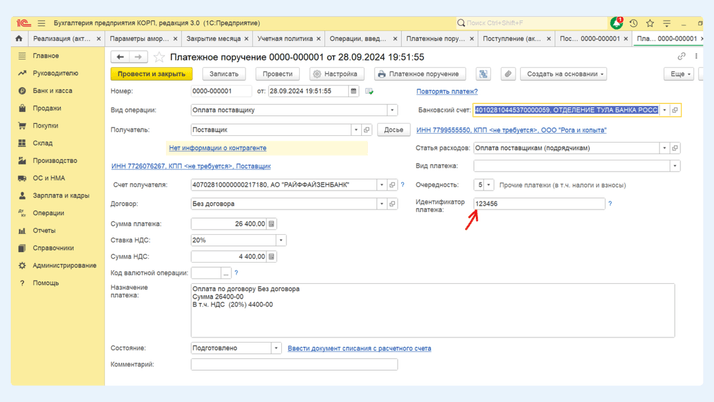Click into the Идентификатор платежа field
This screenshot has height=402, width=714.
tap(538, 203)
